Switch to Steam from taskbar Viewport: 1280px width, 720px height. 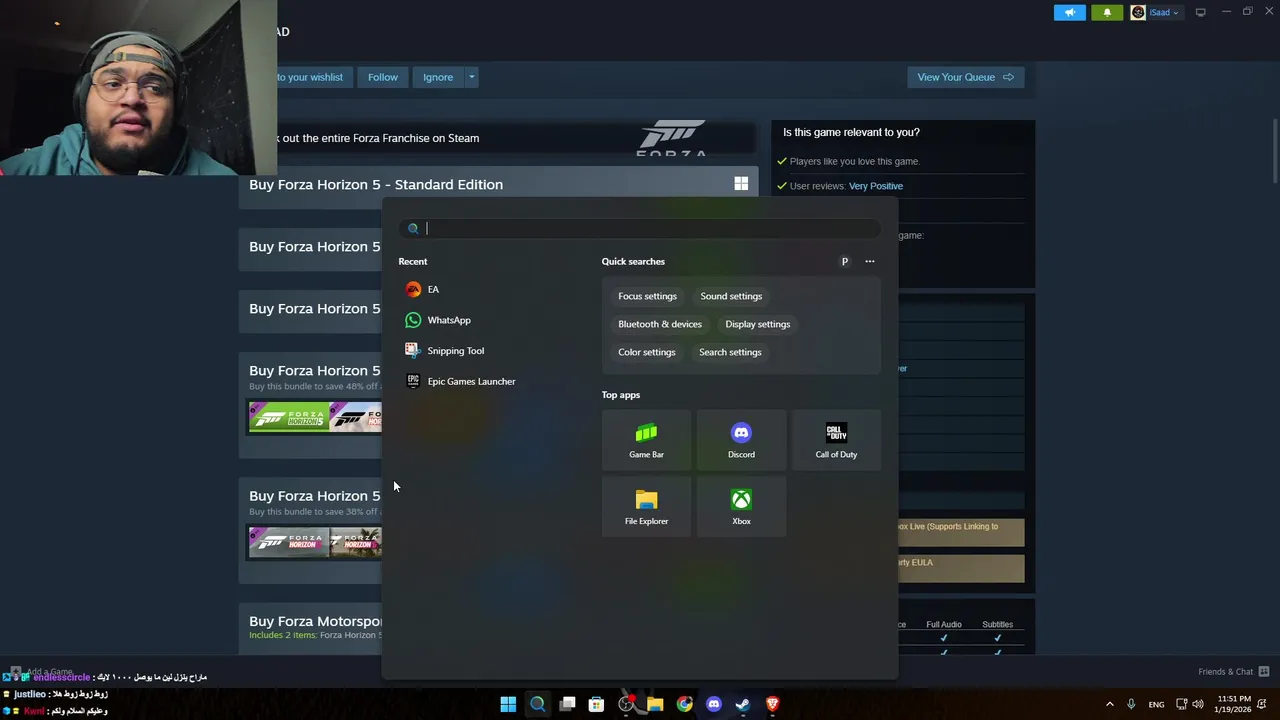(x=743, y=704)
